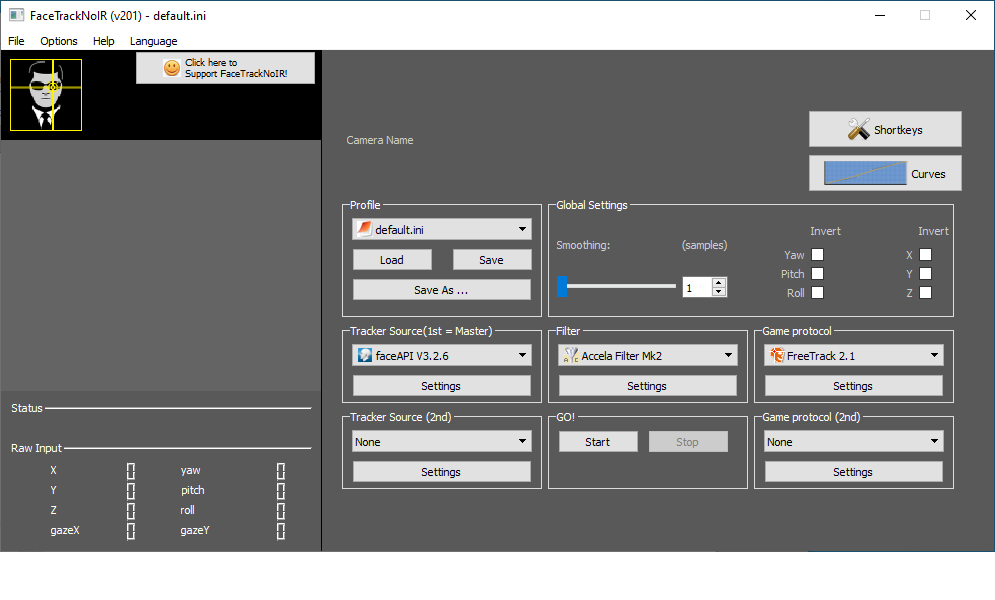This screenshot has width=995, height=600.
Task: Close the FaceTrackNoIR window
Action: click(x=971, y=15)
